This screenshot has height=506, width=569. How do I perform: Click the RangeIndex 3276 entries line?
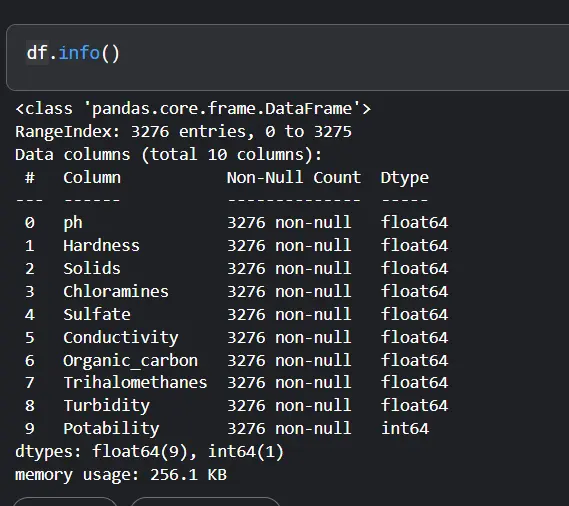pos(183,131)
